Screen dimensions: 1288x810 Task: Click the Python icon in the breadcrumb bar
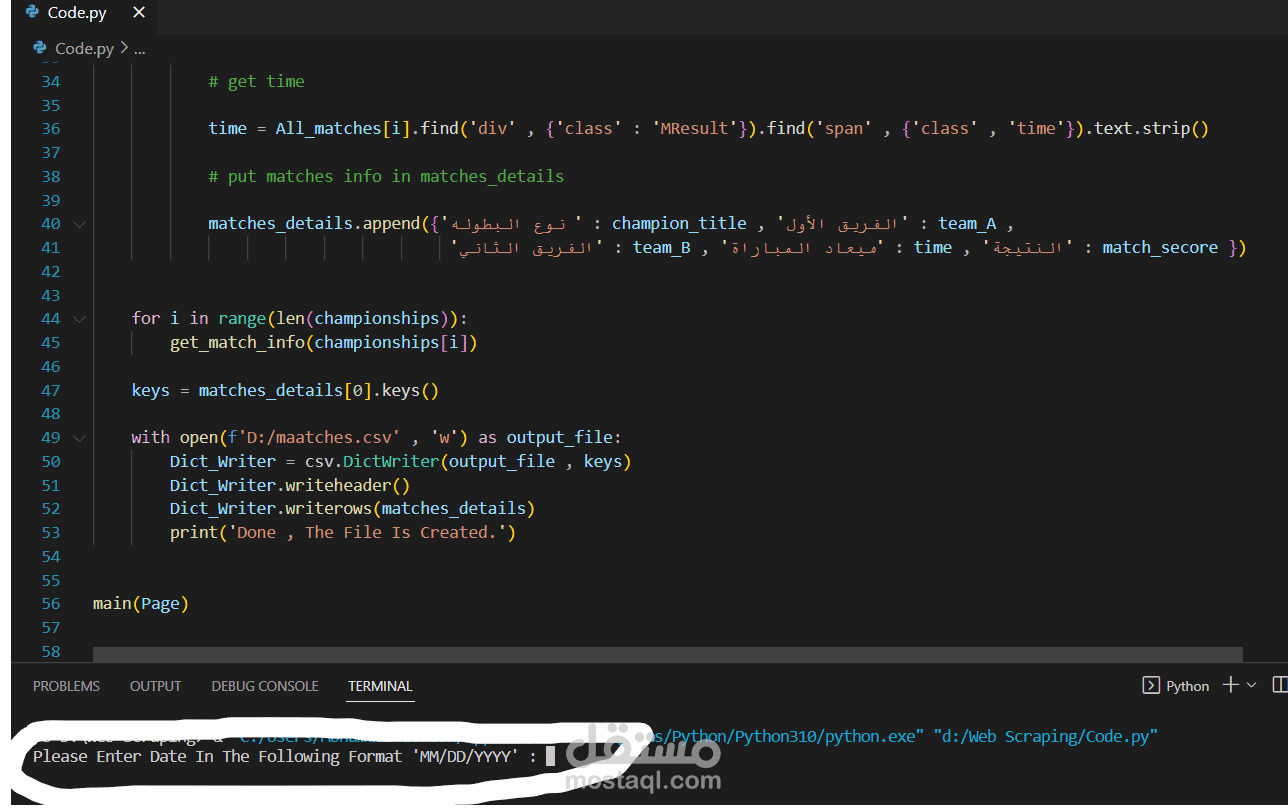tap(38, 47)
